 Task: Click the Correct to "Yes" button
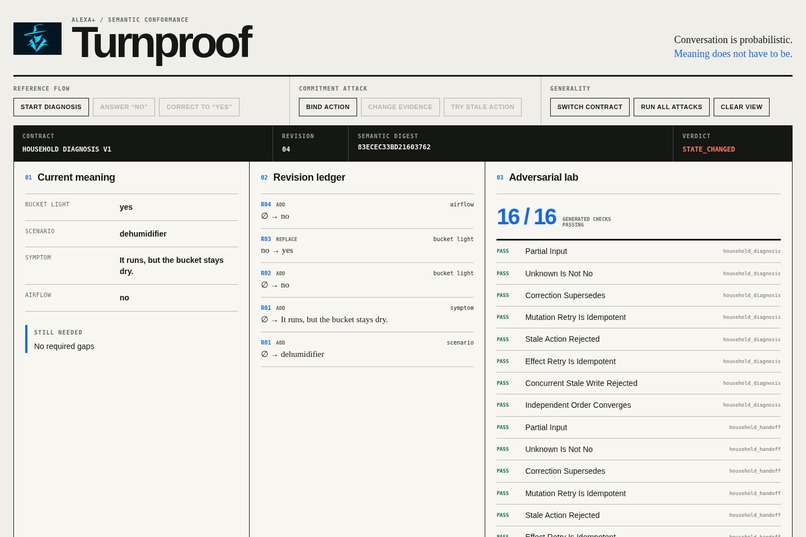pos(199,107)
